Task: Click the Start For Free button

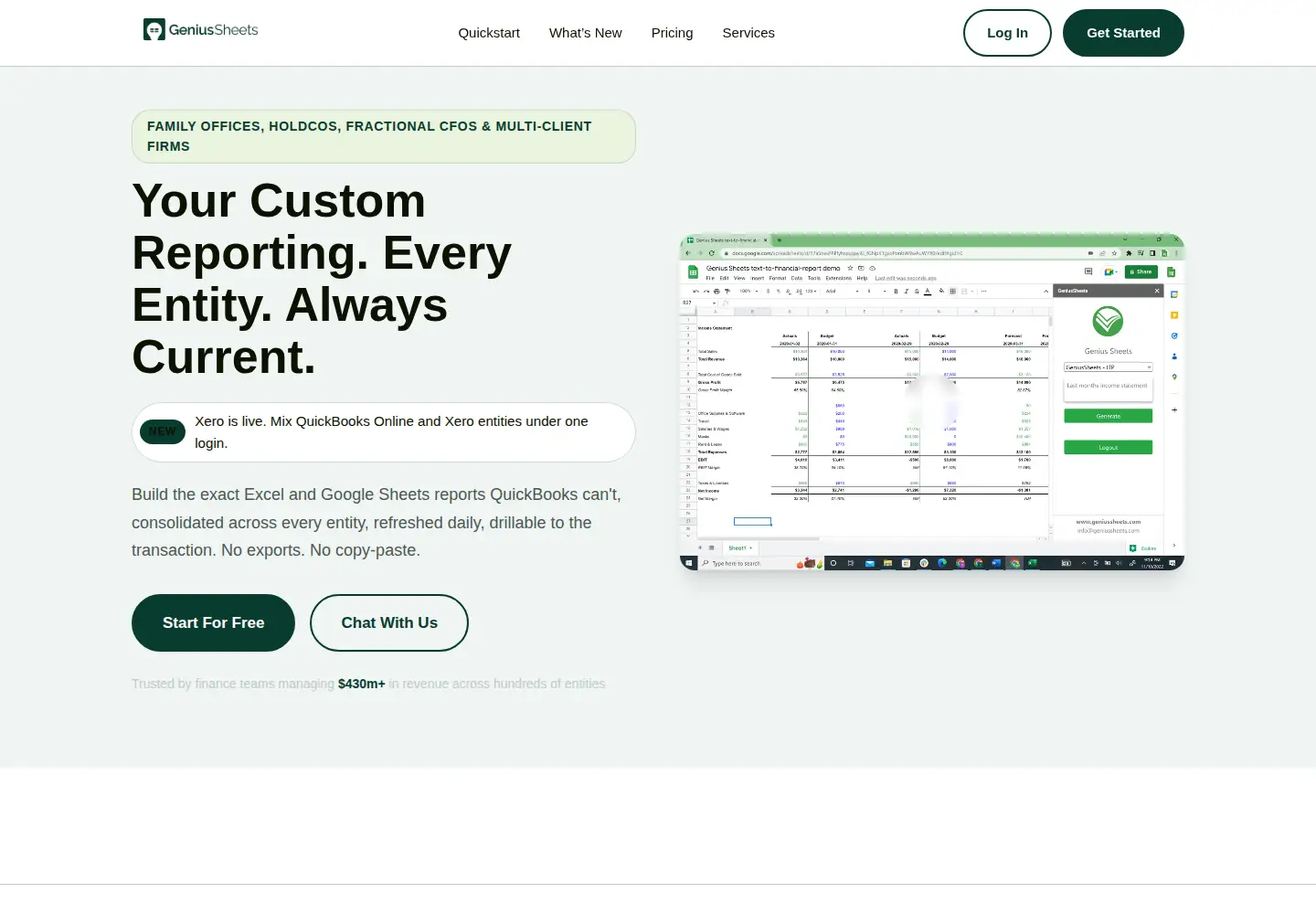Action: coord(213,622)
